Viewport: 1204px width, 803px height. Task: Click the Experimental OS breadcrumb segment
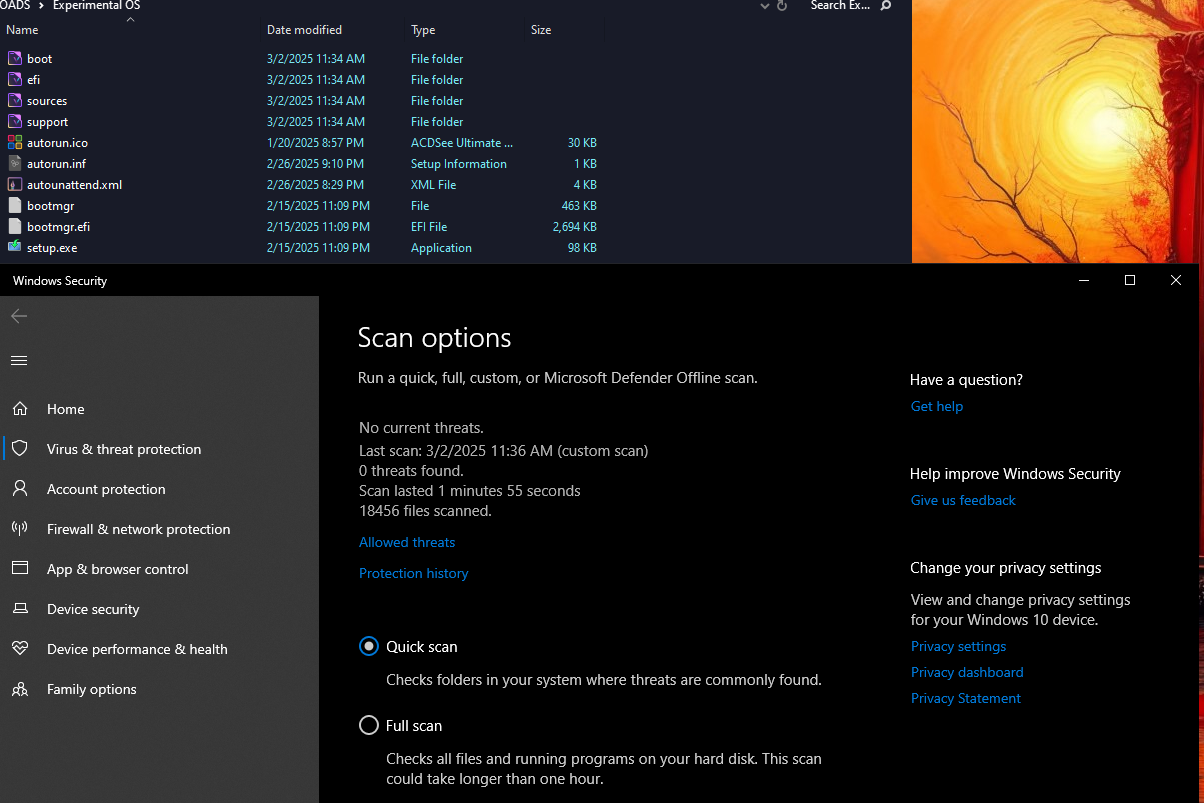pyautogui.click(x=96, y=6)
